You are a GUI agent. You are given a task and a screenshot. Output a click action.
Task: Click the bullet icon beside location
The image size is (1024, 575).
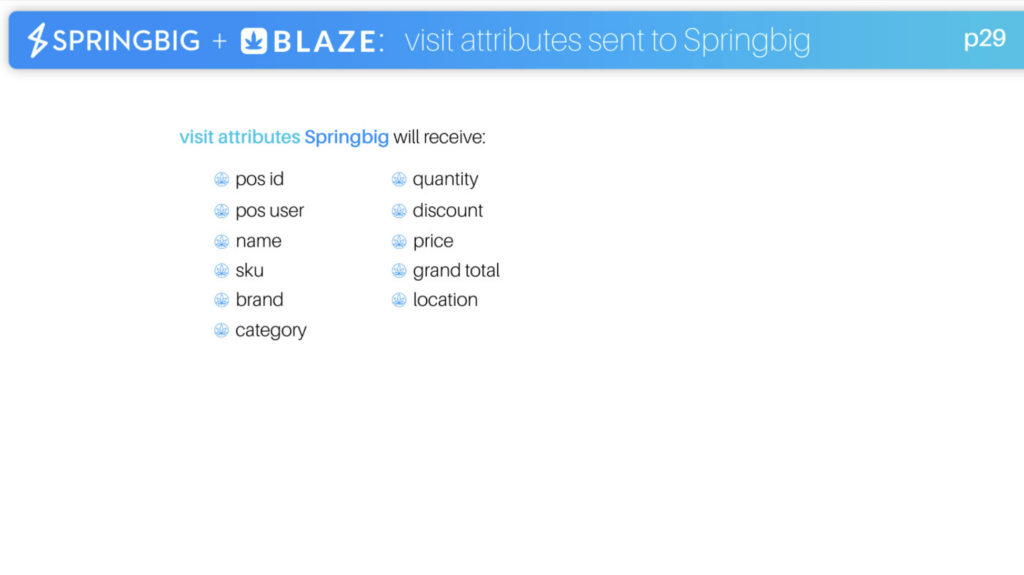399,300
